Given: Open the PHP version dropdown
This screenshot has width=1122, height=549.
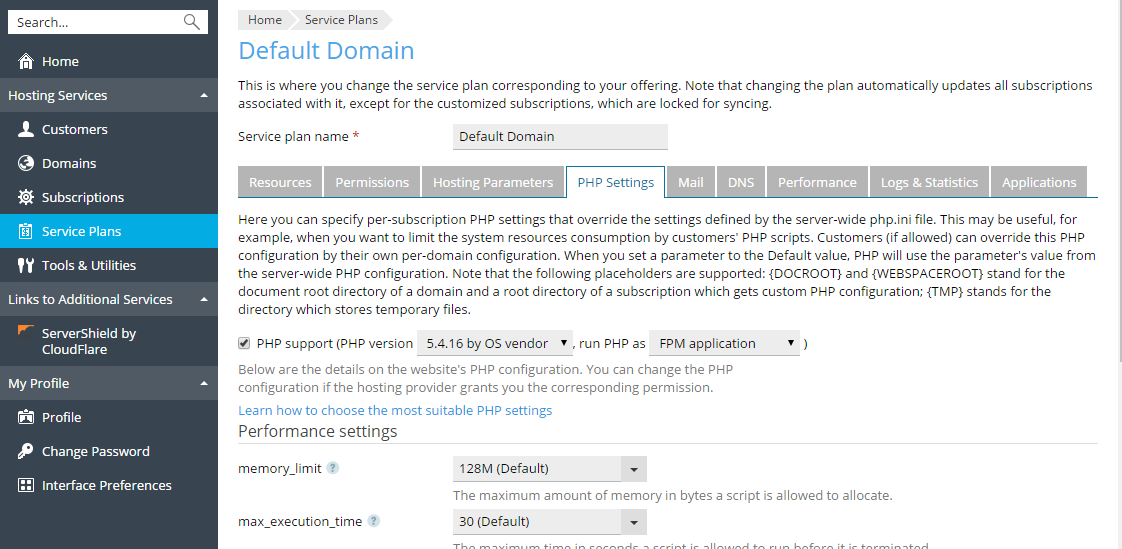Looking at the screenshot, I should click(494, 343).
